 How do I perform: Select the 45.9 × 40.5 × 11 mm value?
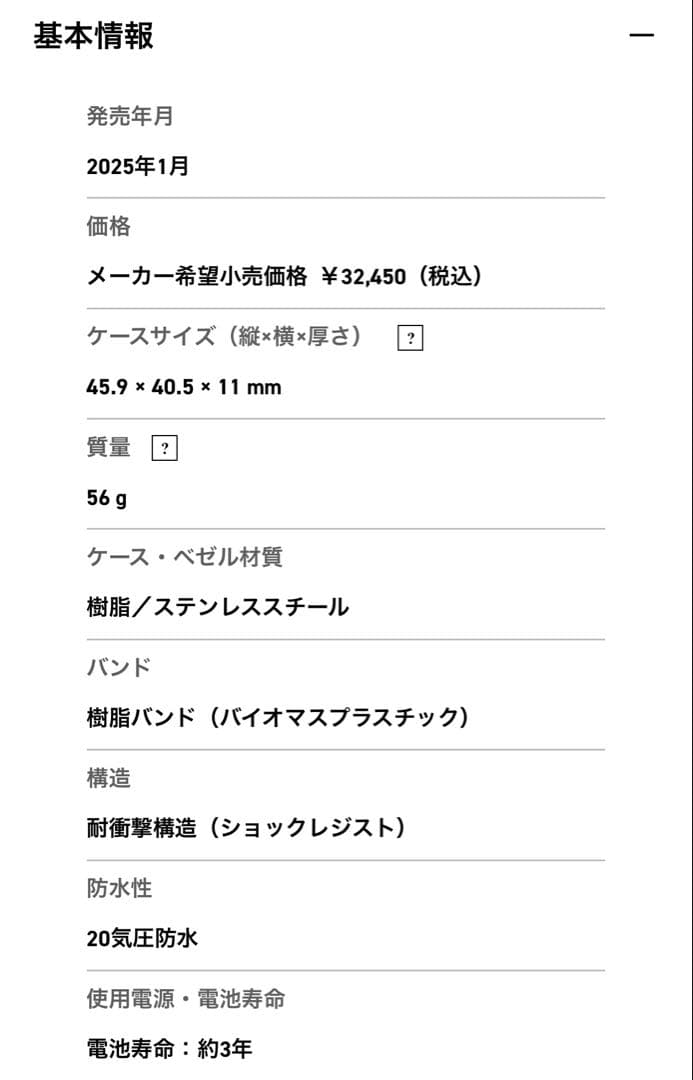pos(184,387)
